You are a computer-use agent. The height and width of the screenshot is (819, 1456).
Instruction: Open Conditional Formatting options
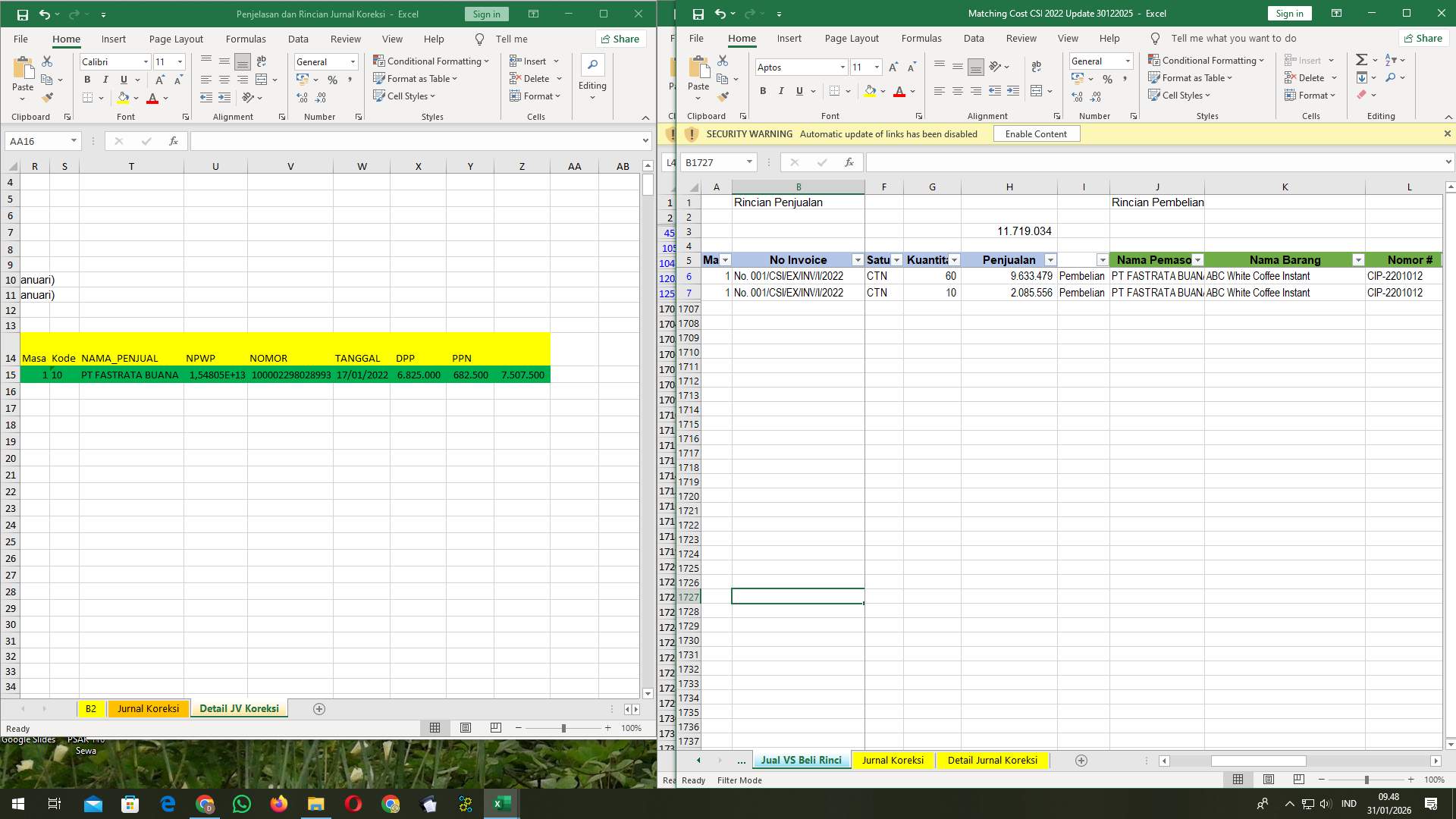tap(1207, 60)
